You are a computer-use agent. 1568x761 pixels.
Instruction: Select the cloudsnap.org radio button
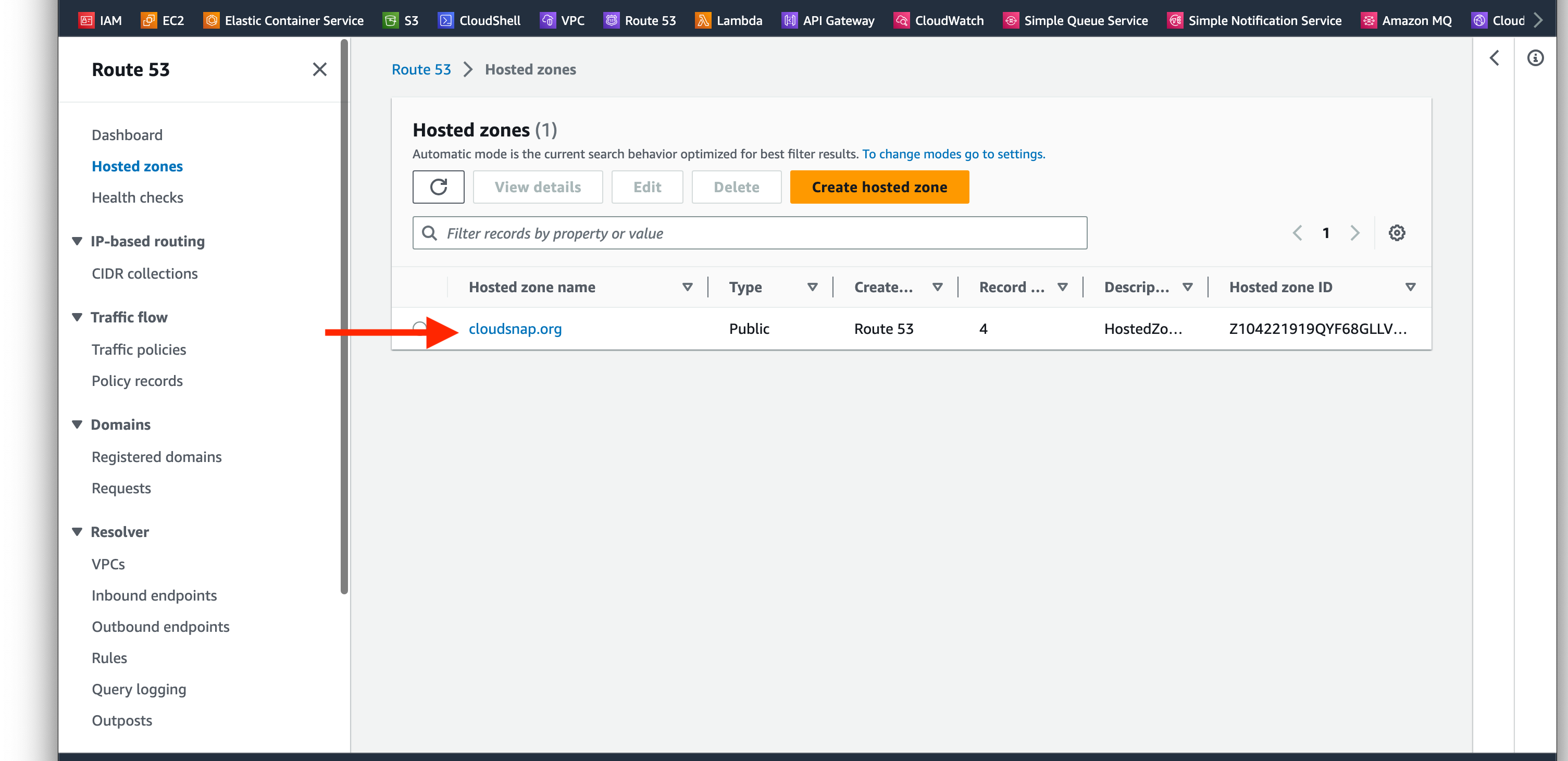point(419,329)
